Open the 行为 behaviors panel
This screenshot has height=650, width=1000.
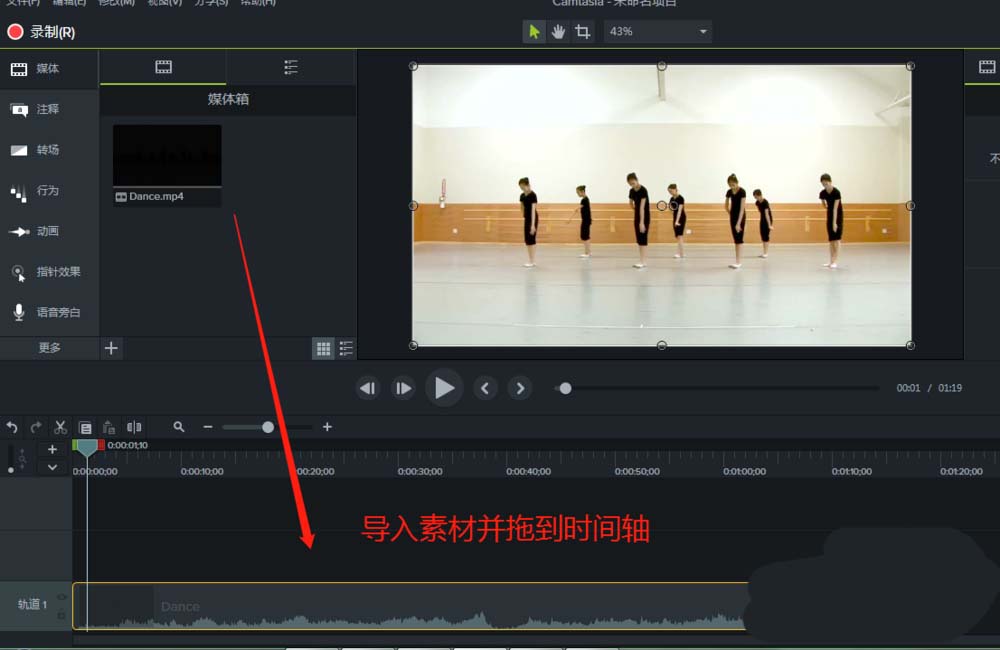click(48, 191)
